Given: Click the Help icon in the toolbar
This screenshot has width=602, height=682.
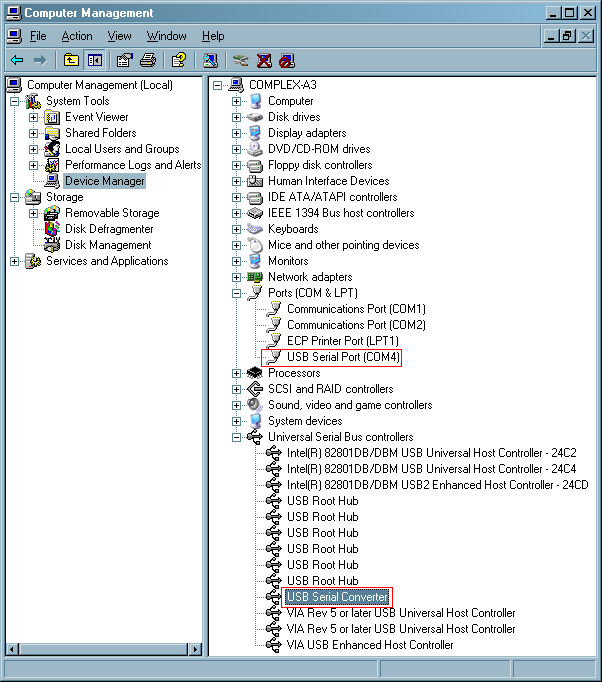Looking at the screenshot, I should tap(179, 60).
